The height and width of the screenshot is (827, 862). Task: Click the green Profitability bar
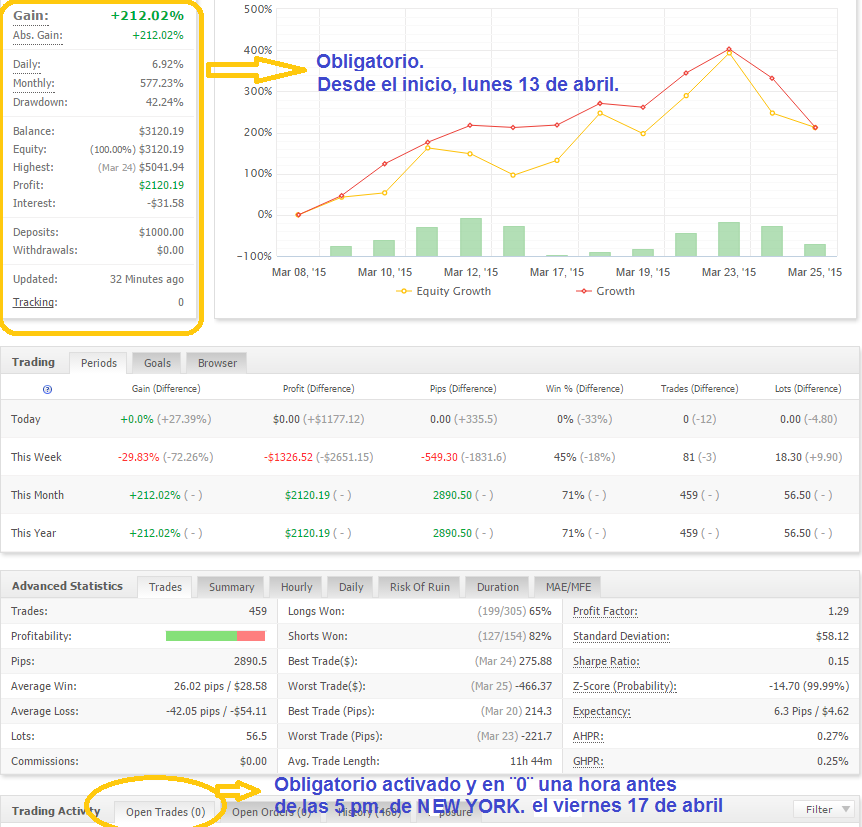pos(201,636)
